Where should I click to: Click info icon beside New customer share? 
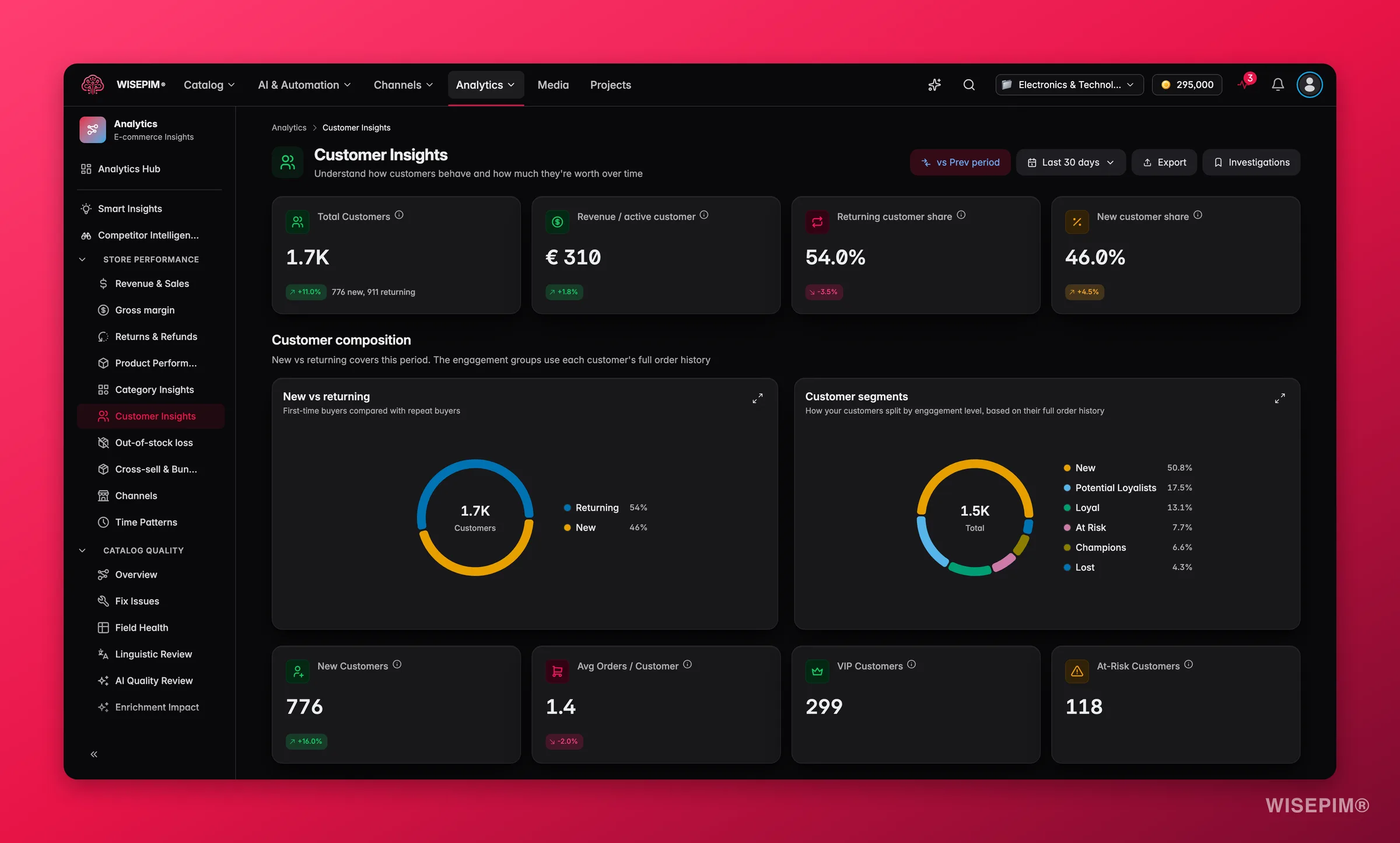[1198, 215]
